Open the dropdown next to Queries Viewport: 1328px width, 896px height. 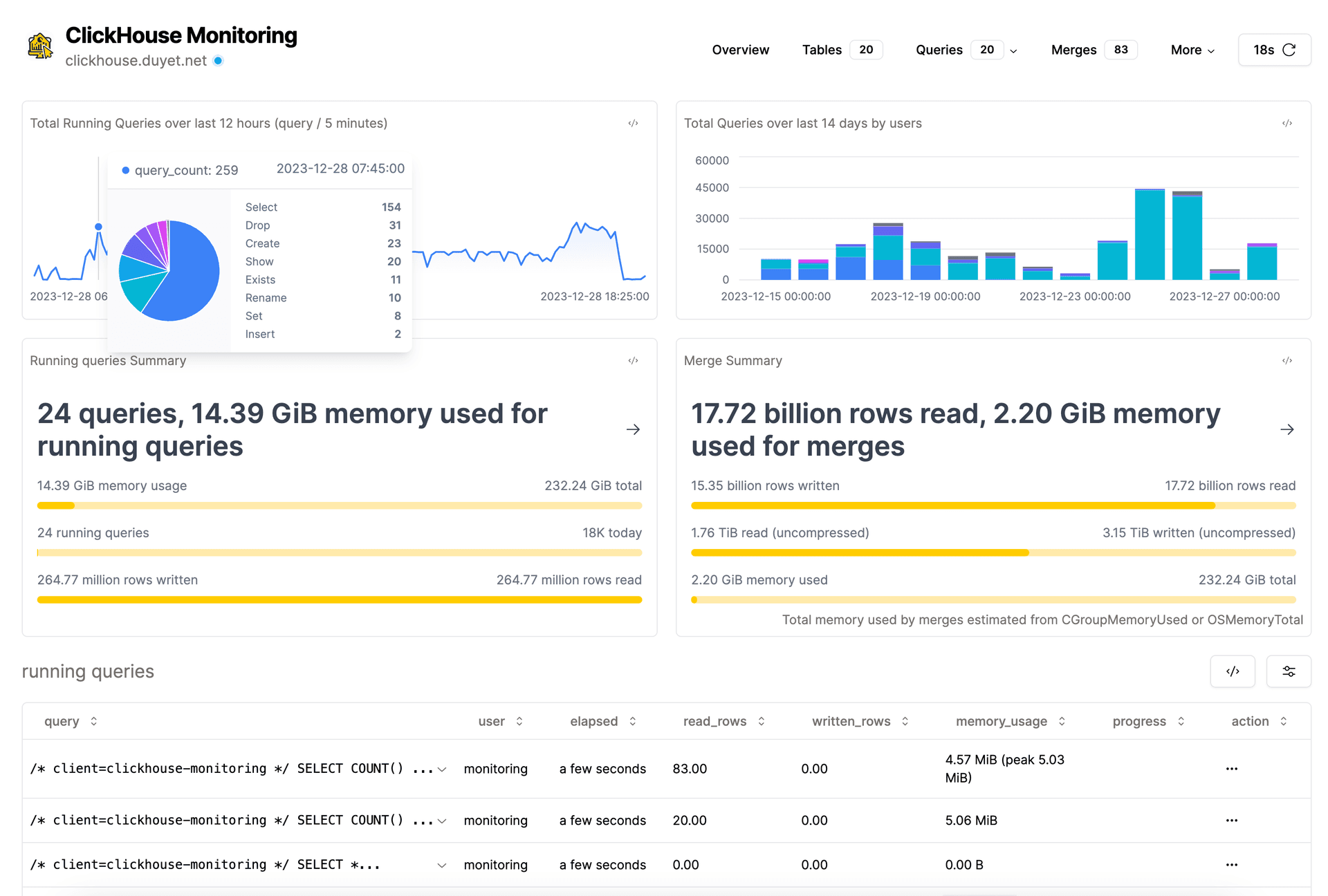tap(1013, 50)
